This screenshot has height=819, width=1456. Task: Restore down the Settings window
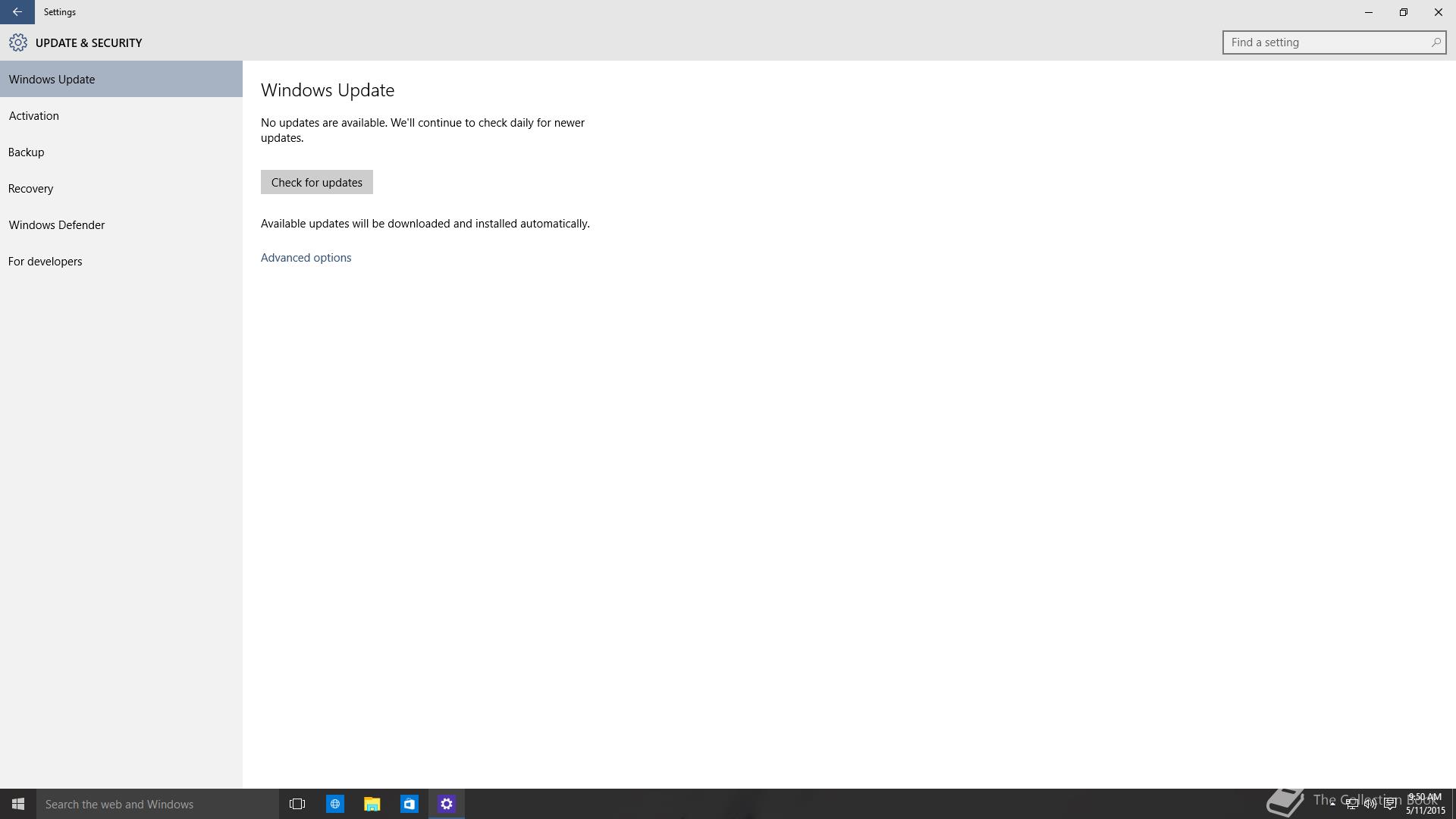1404,12
